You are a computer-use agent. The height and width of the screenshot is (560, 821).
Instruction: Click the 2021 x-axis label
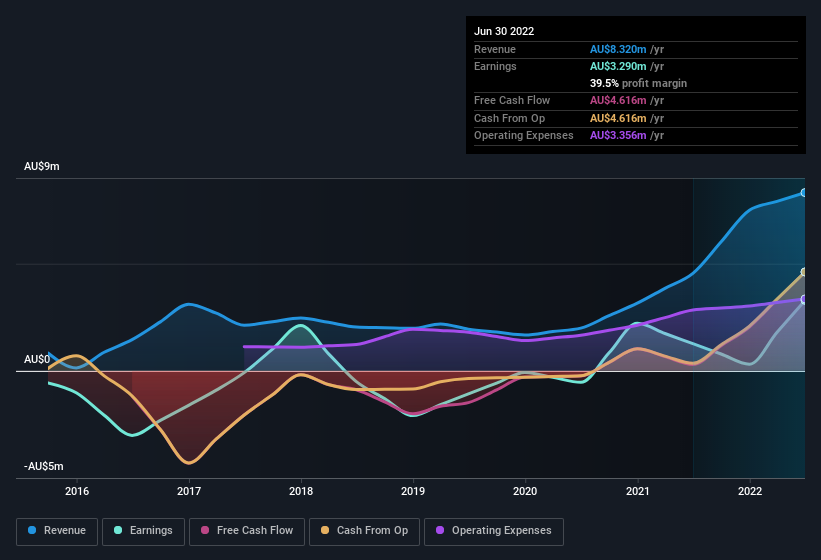(638, 491)
